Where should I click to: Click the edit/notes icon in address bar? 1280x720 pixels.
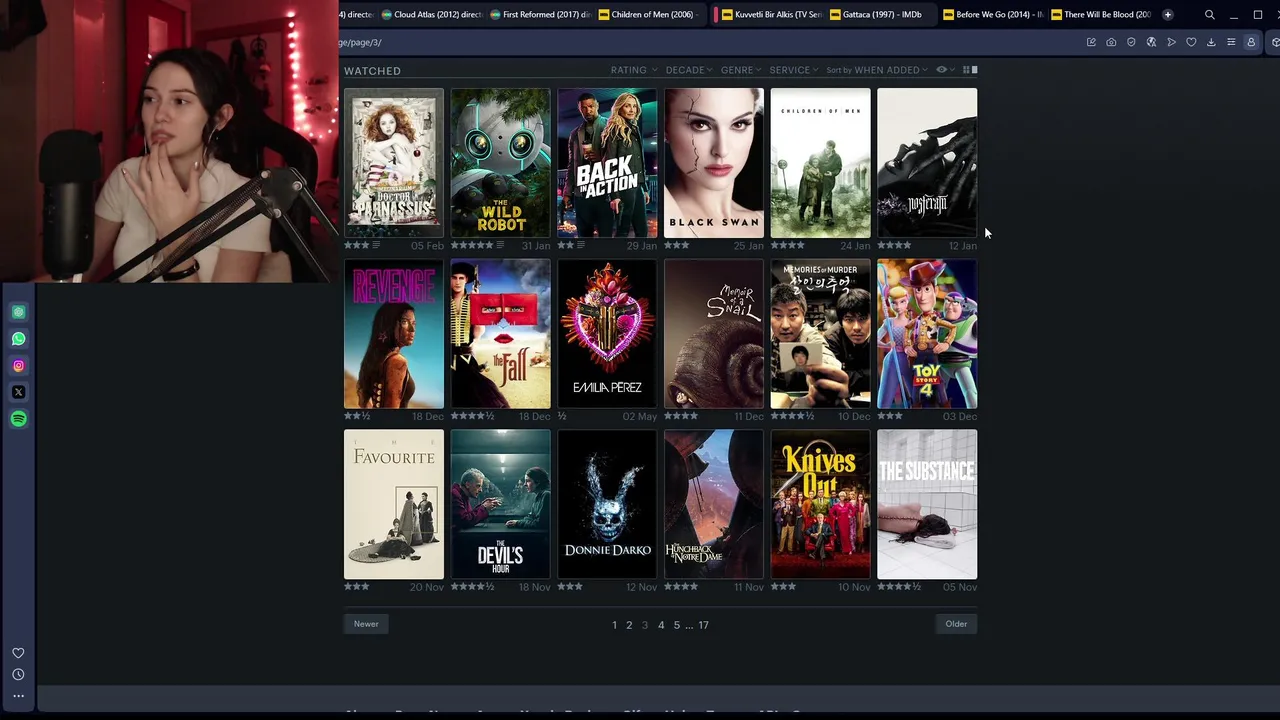click(1091, 42)
